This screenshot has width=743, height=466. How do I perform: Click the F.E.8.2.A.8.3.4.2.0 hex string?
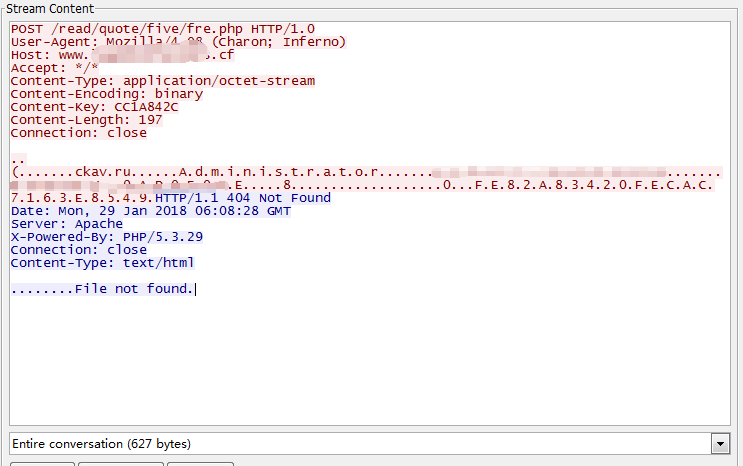pyautogui.click(x=550, y=185)
